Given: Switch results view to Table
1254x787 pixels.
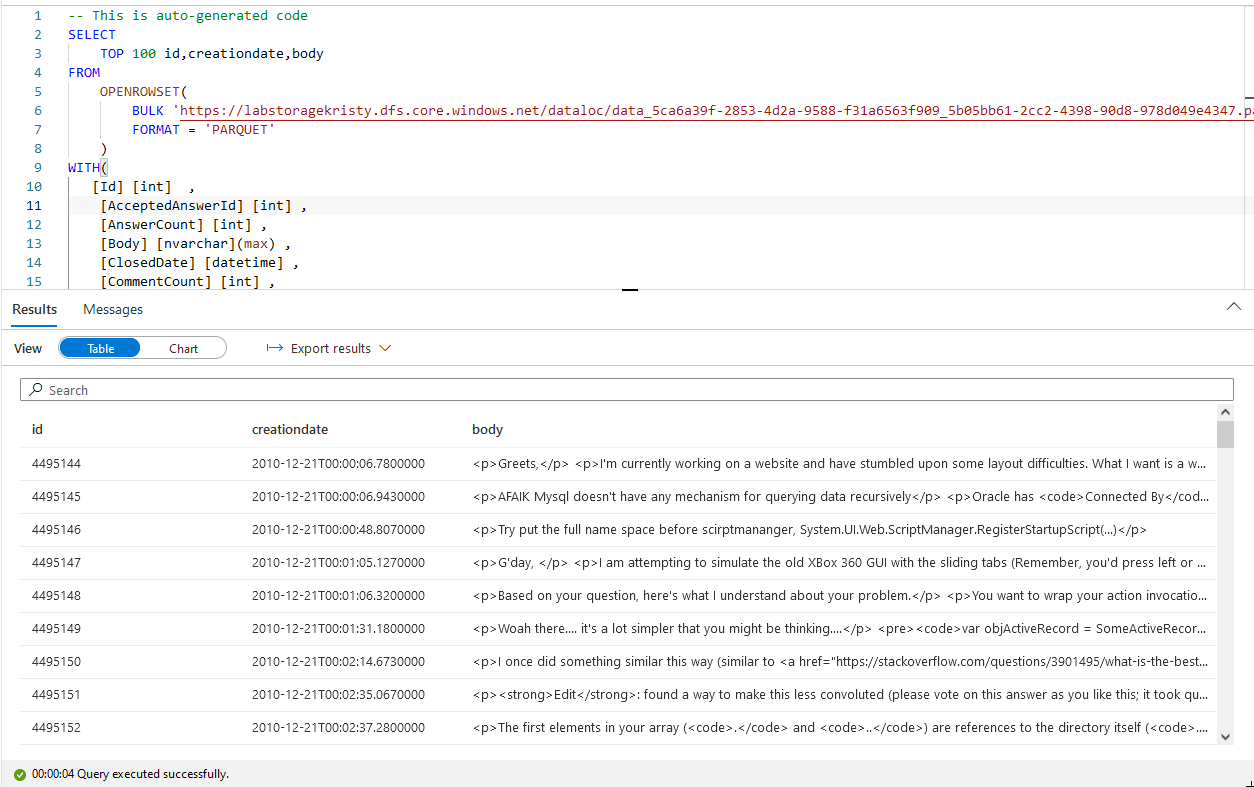Looking at the screenshot, I should point(100,348).
